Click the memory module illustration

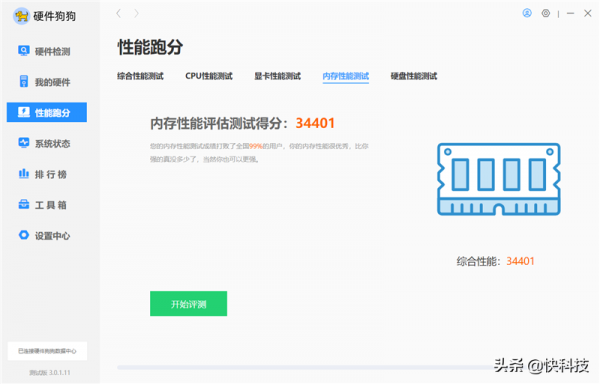499,179
